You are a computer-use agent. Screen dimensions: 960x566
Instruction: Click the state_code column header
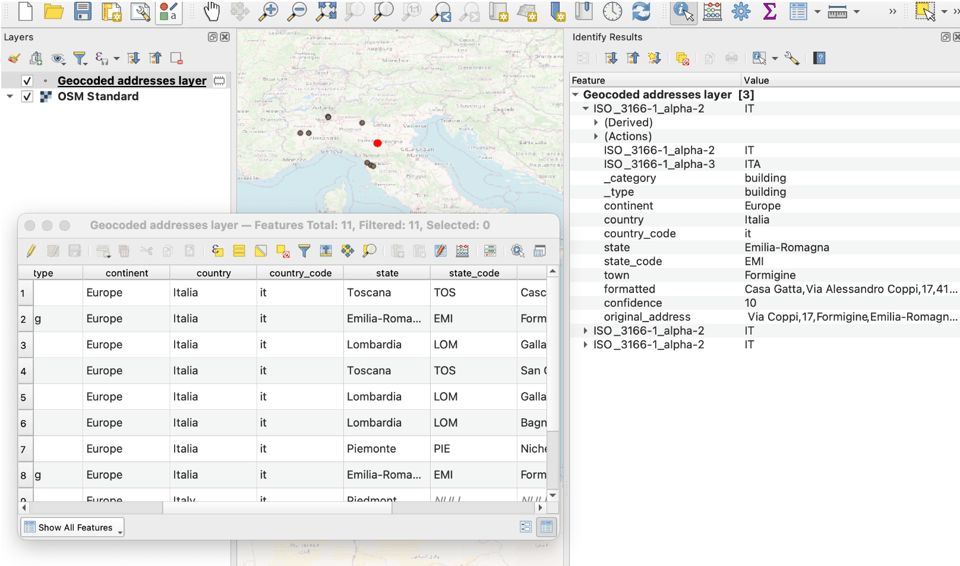point(473,273)
